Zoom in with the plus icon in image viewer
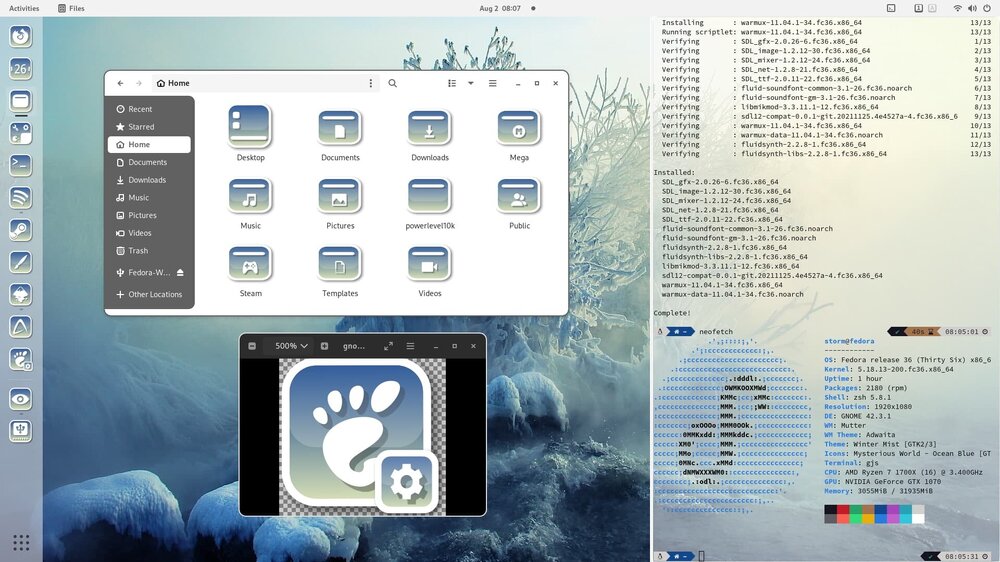Screen dimensions: 1000x562 click(324, 346)
